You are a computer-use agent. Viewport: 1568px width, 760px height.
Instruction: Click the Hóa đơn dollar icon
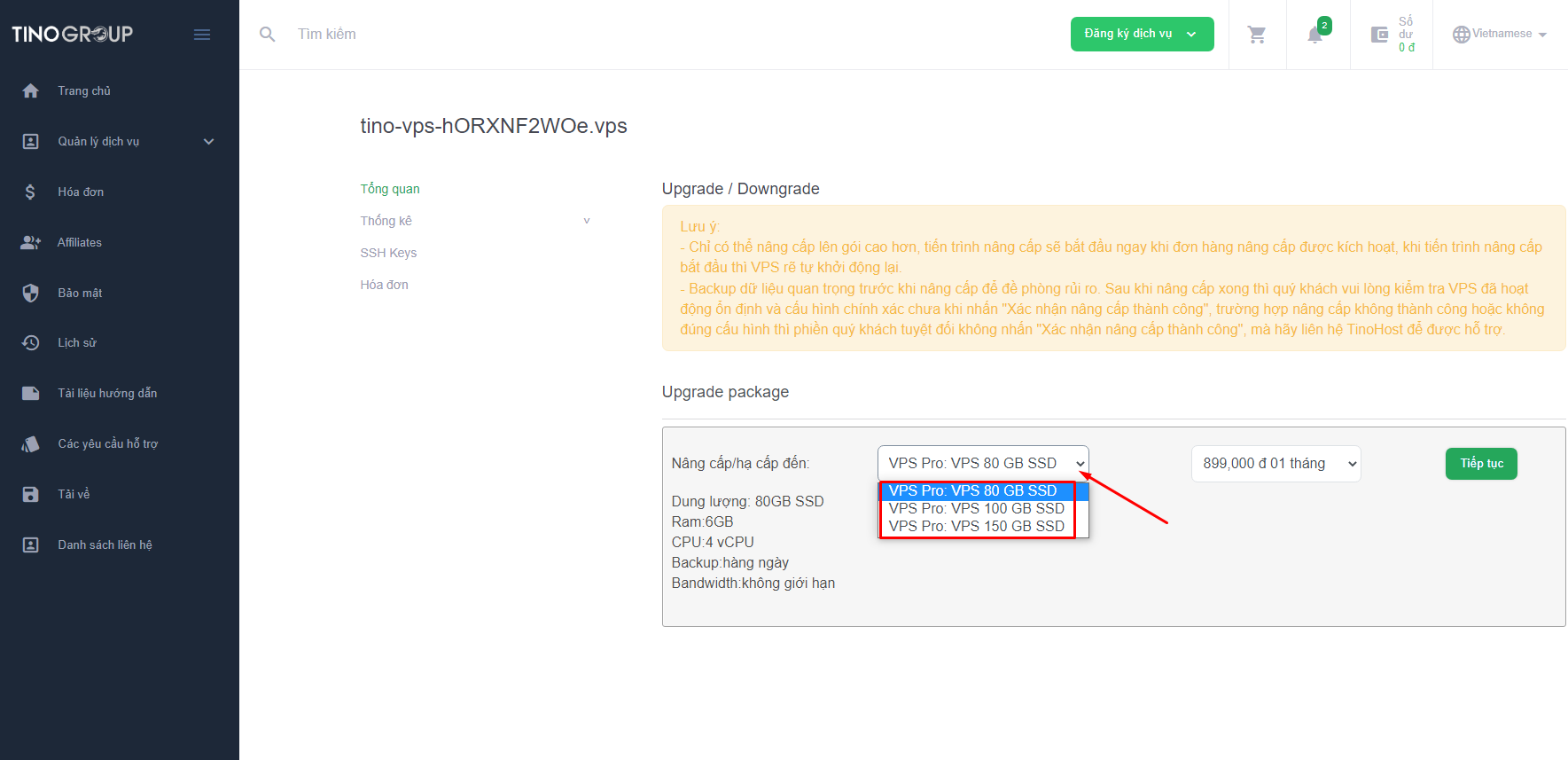pos(30,192)
